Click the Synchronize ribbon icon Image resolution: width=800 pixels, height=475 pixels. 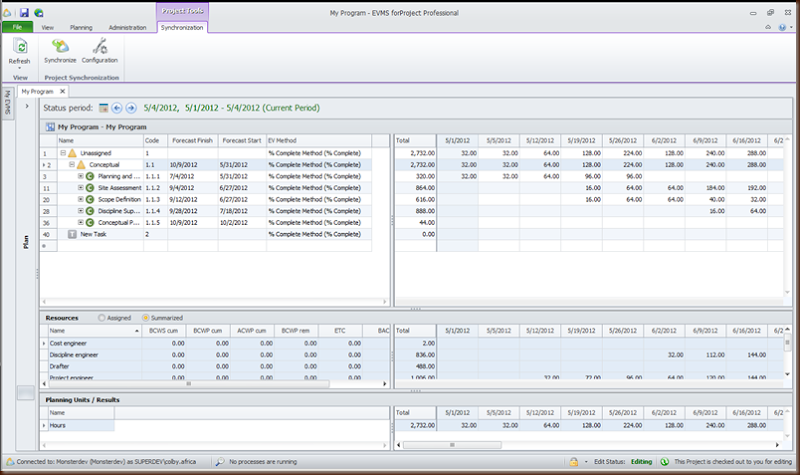(59, 47)
